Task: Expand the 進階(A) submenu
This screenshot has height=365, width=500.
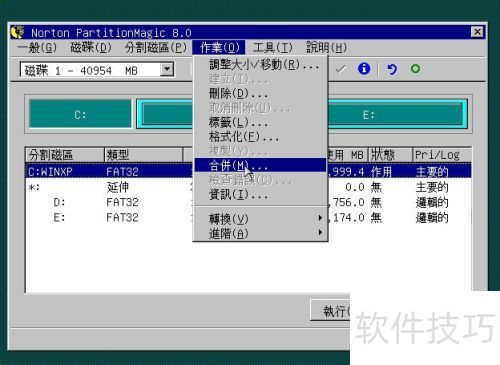Action: [x=260, y=233]
